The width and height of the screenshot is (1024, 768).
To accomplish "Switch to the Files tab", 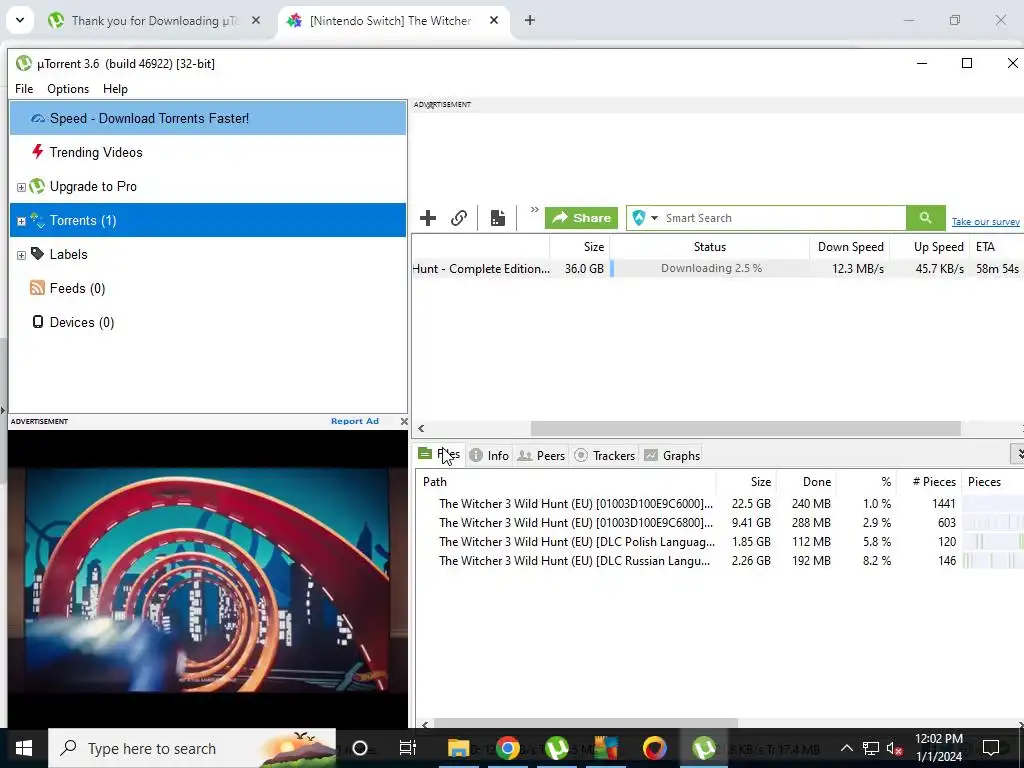I will [x=440, y=455].
